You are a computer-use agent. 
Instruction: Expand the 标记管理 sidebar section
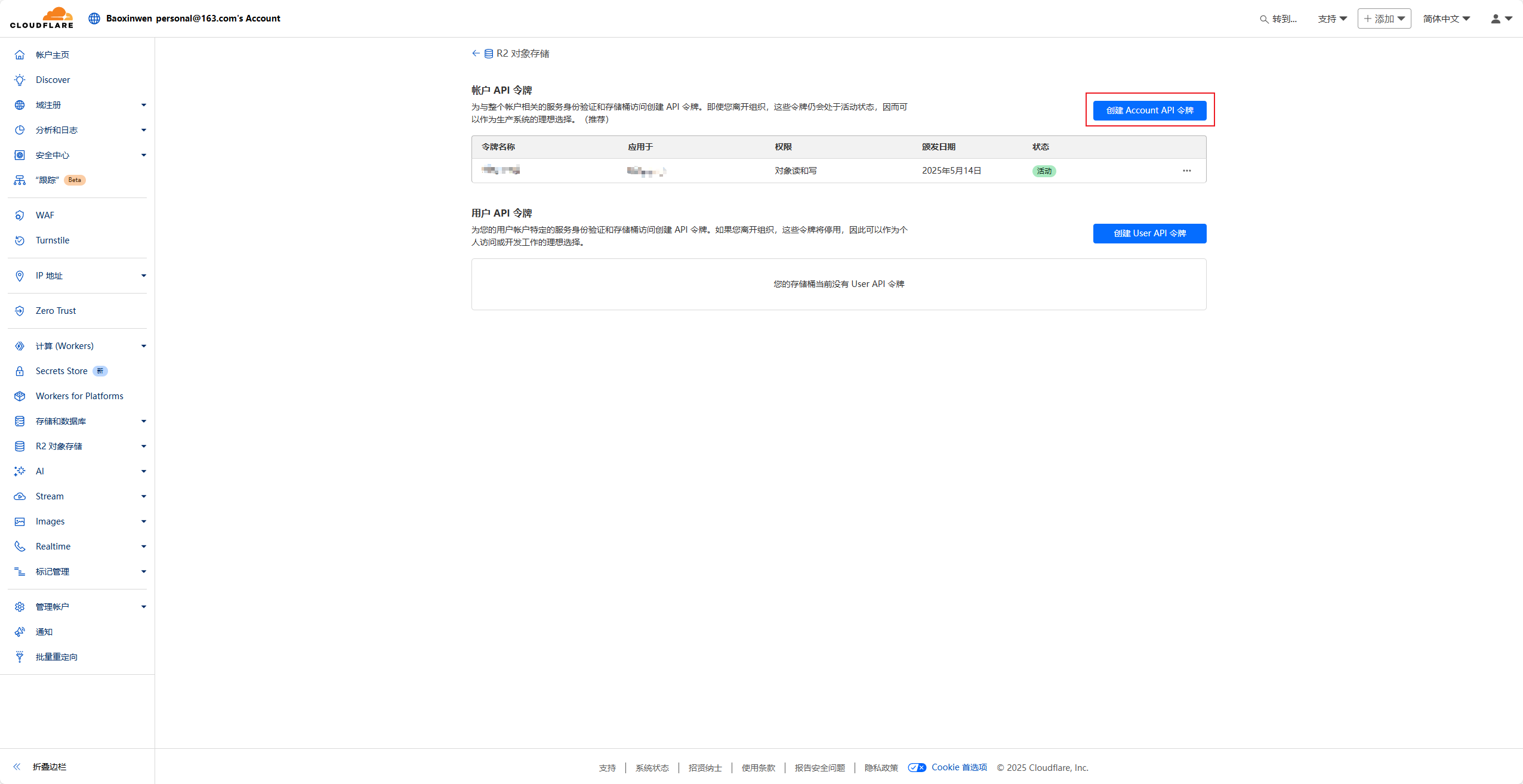pyautogui.click(x=144, y=572)
